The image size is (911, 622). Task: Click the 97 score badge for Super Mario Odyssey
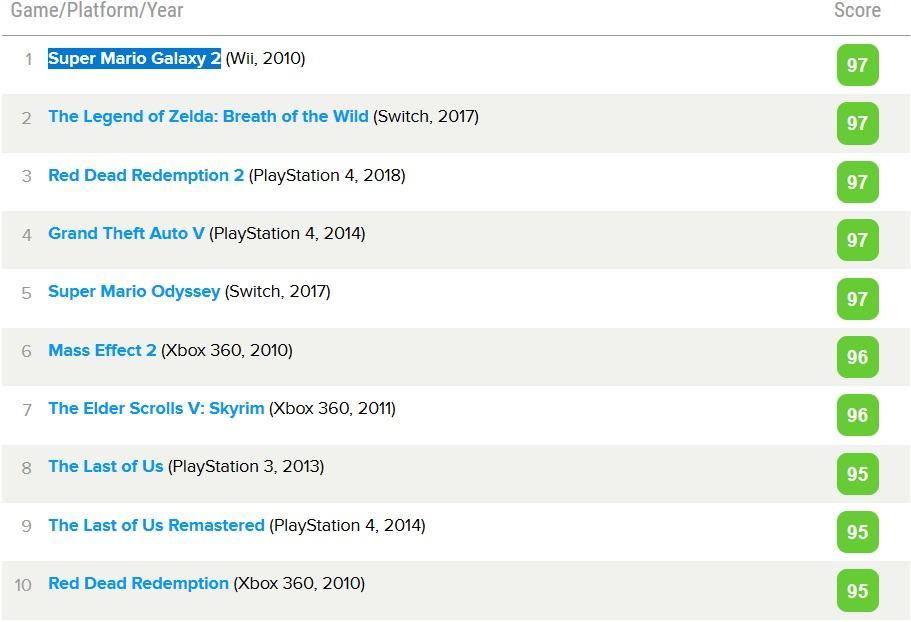(x=858, y=299)
